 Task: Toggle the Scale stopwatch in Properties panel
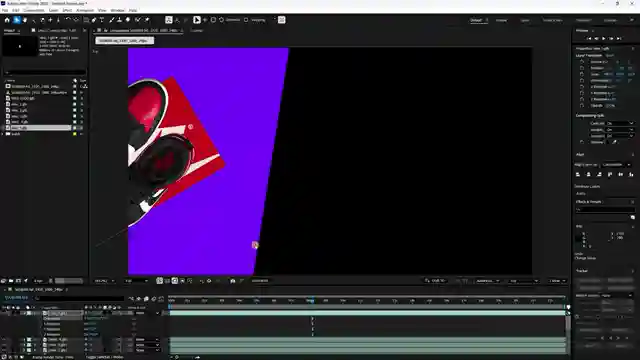coord(582,74)
